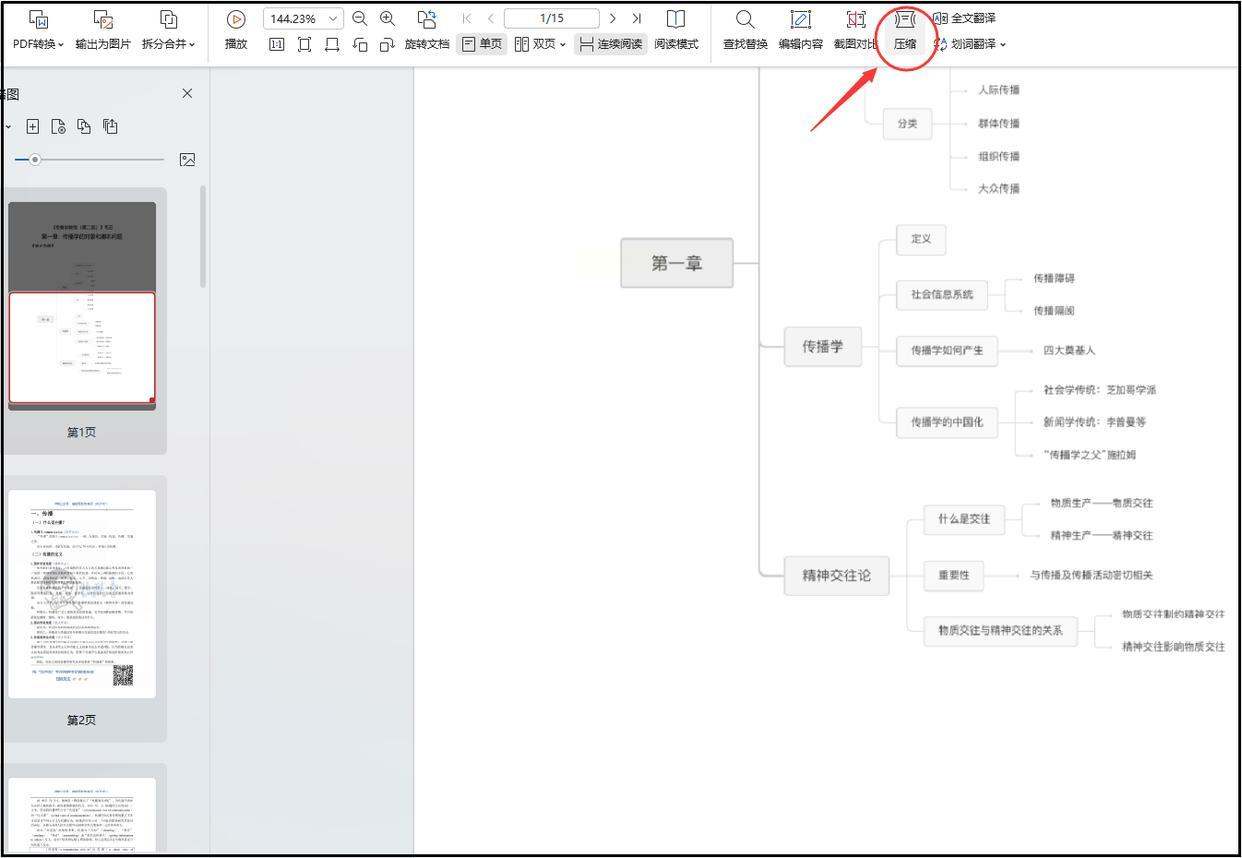Click the zoom in magnifier icon
This screenshot has width=1242, height=858.
[x=388, y=19]
